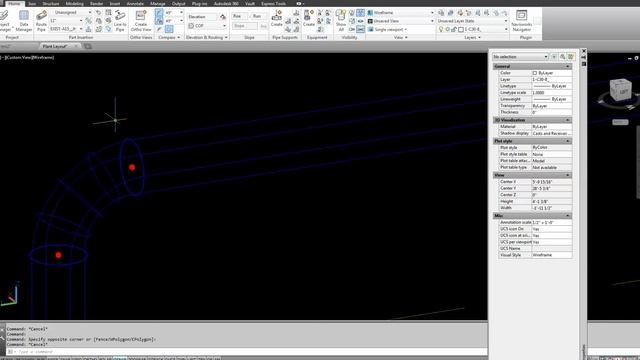Image resolution: width=640 pixels, height=360 pixels.
Task: Click the ViewCube in the viewport
Action: (620, 90)
